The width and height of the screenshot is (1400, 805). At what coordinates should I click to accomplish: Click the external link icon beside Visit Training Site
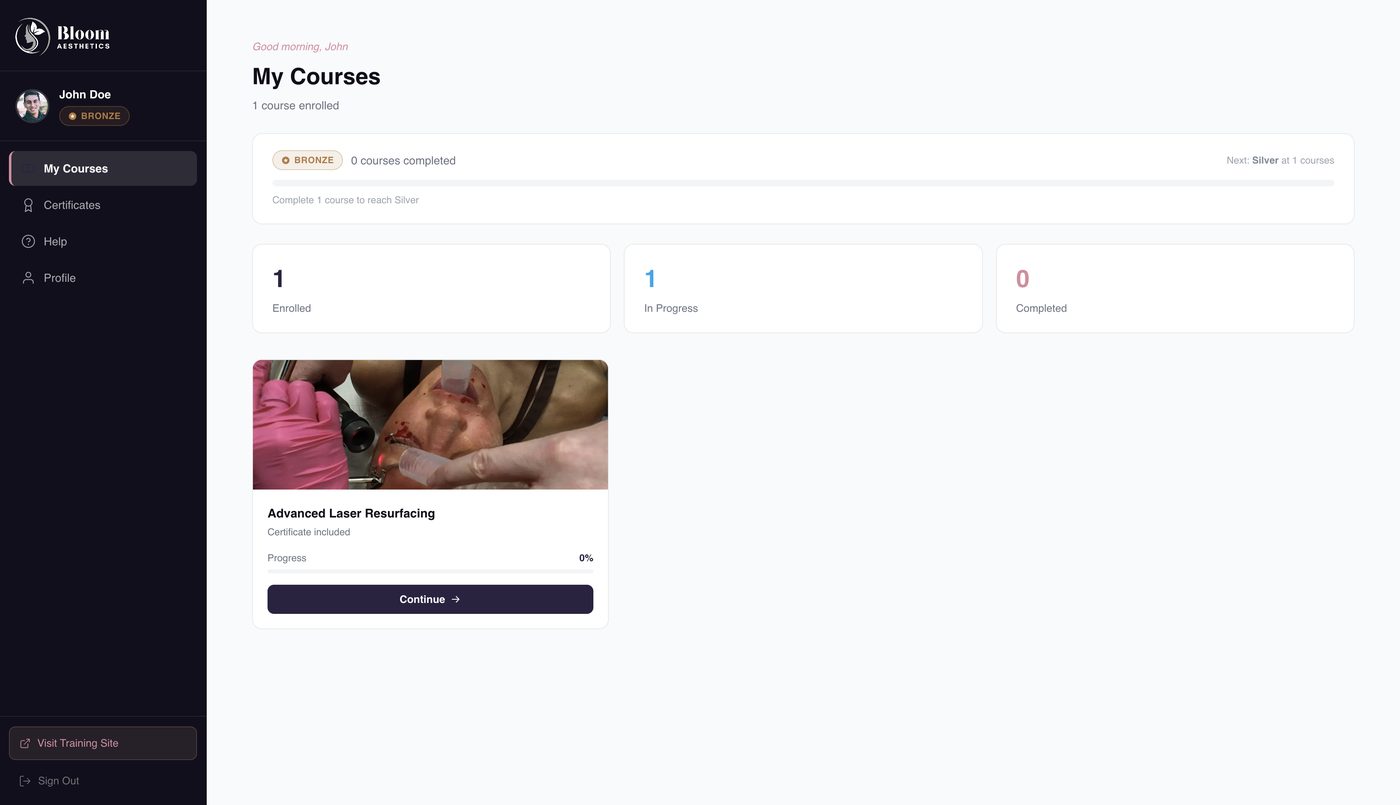coord(25,744)
